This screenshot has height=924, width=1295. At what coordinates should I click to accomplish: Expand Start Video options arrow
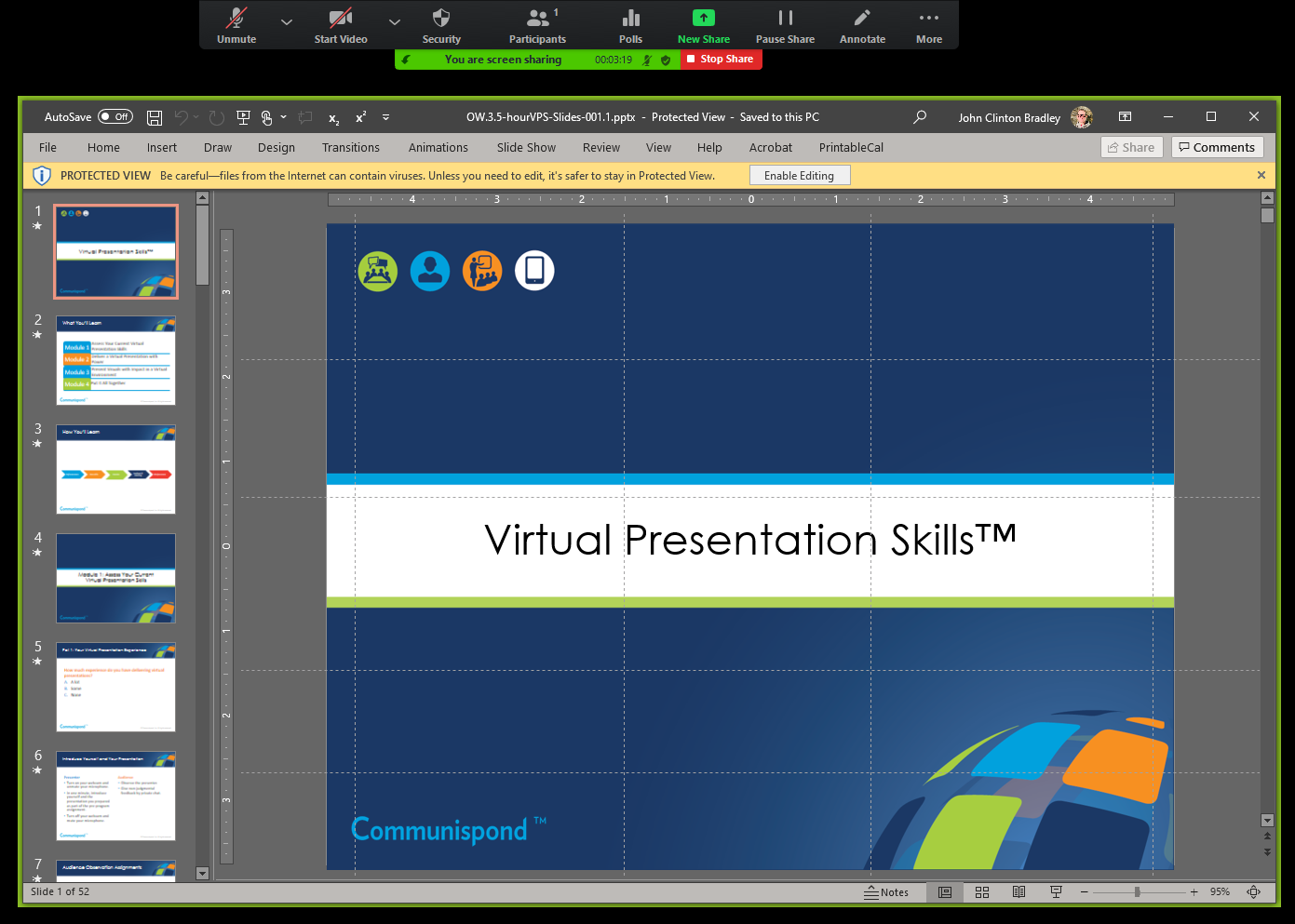395,21
